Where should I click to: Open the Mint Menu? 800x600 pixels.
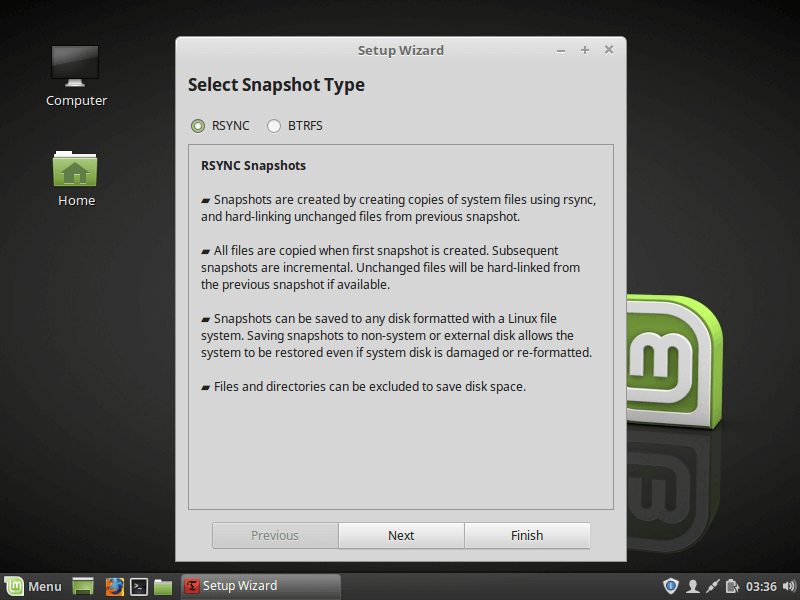[33, 586]
